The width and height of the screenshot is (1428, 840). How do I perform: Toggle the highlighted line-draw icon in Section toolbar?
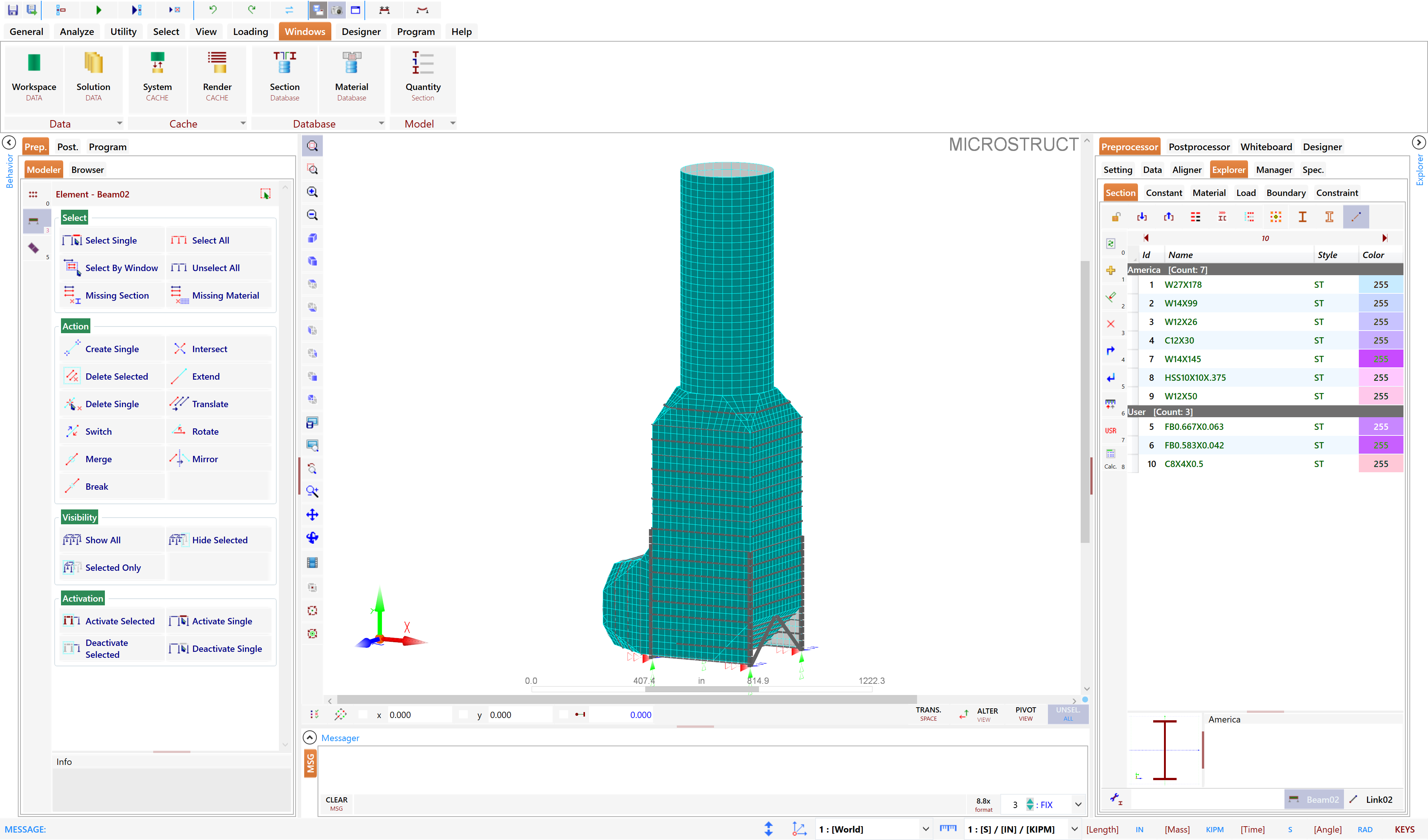coord(1355,217)
